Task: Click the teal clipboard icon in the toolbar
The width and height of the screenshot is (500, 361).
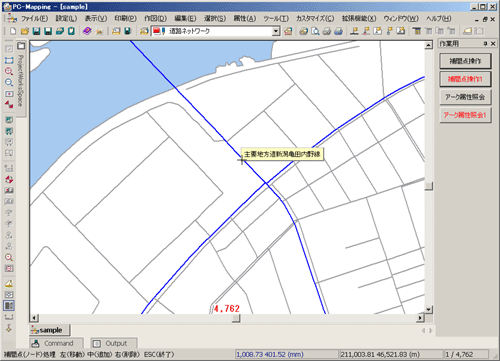Action: [71, 31]
